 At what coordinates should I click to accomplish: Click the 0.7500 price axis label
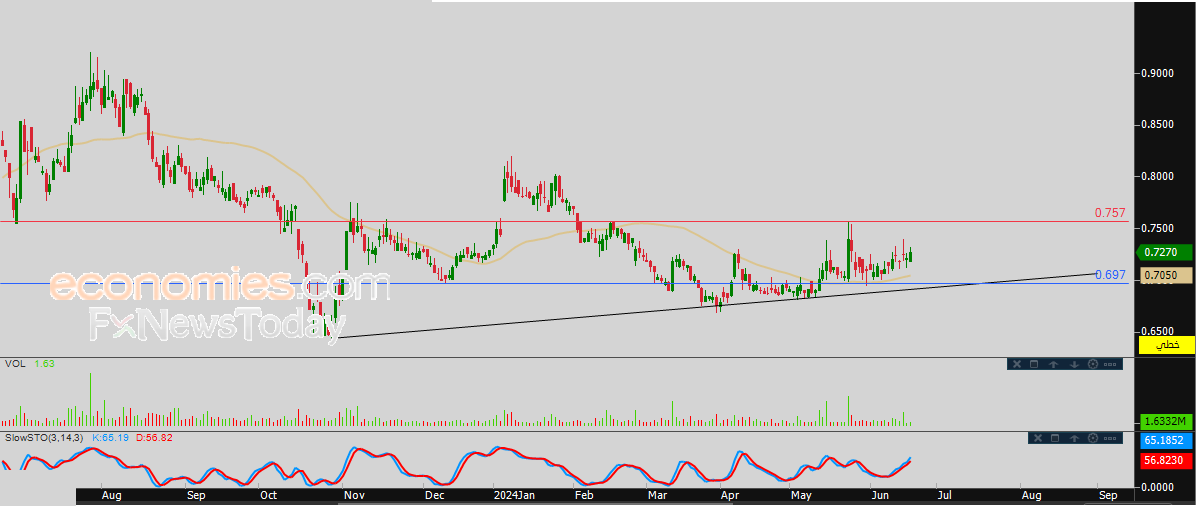[1157, 228]
